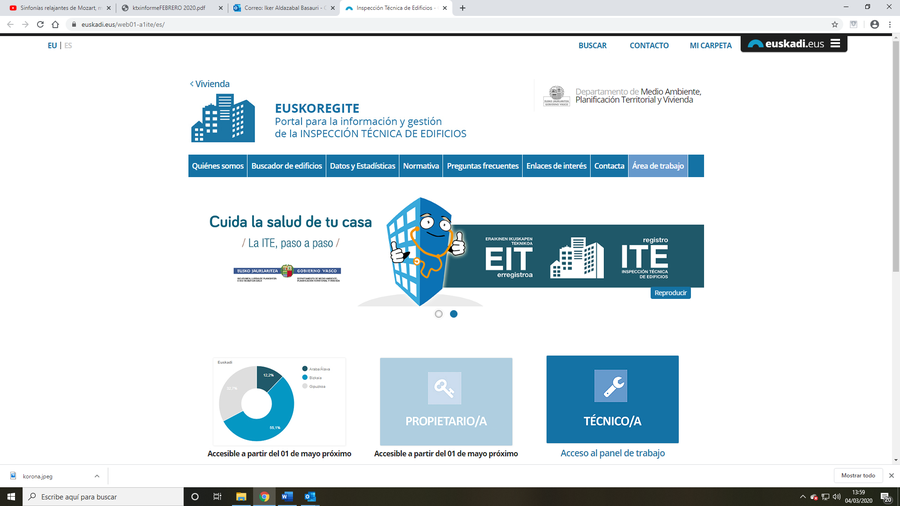
Task: Open Chrome three-dot menu
Action: click(890, 25)
